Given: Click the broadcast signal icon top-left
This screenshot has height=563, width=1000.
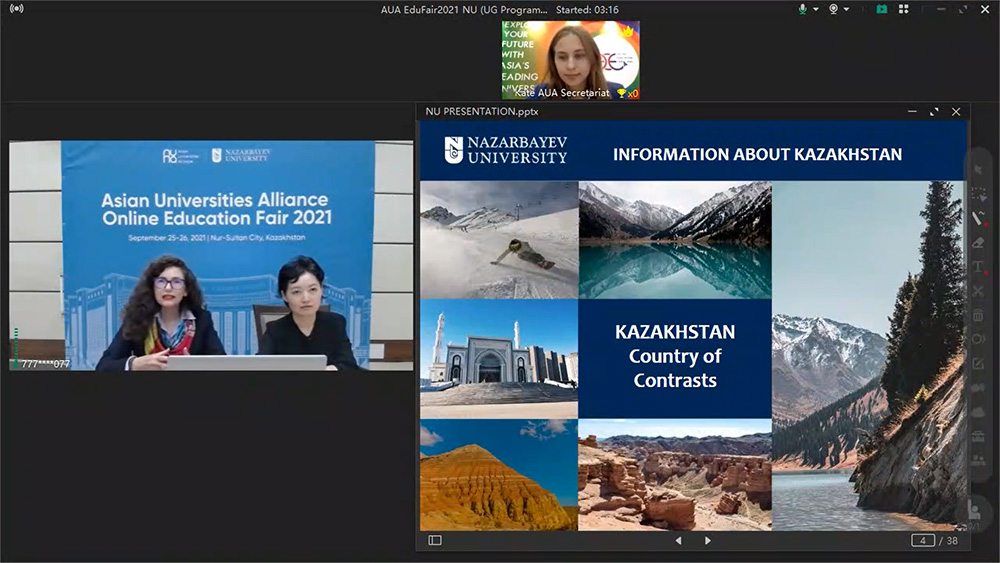Looking at the screenshot, I should click(x=17, y=8).
